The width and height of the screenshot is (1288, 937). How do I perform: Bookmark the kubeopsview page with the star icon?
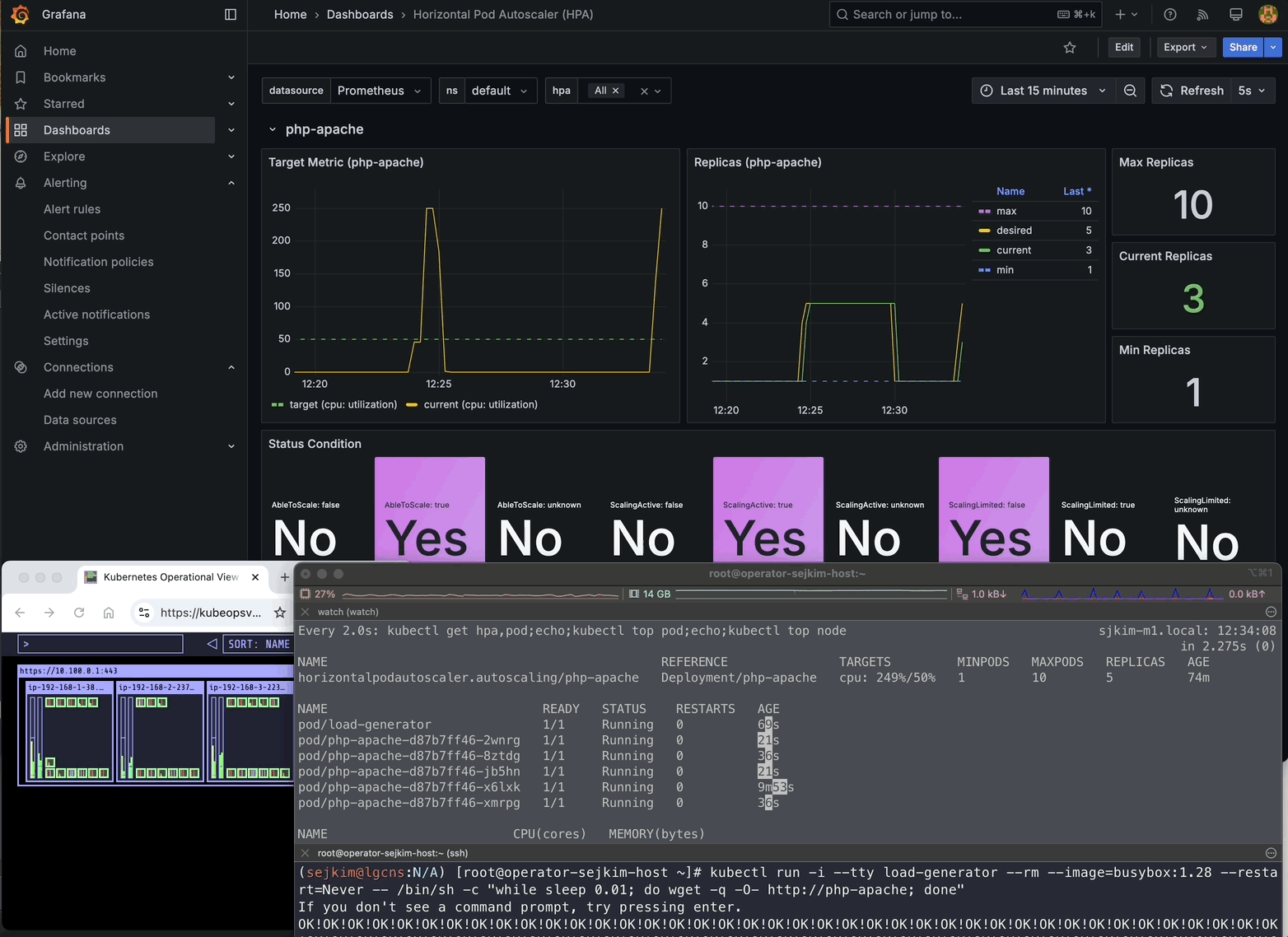(x=280, y=613)
